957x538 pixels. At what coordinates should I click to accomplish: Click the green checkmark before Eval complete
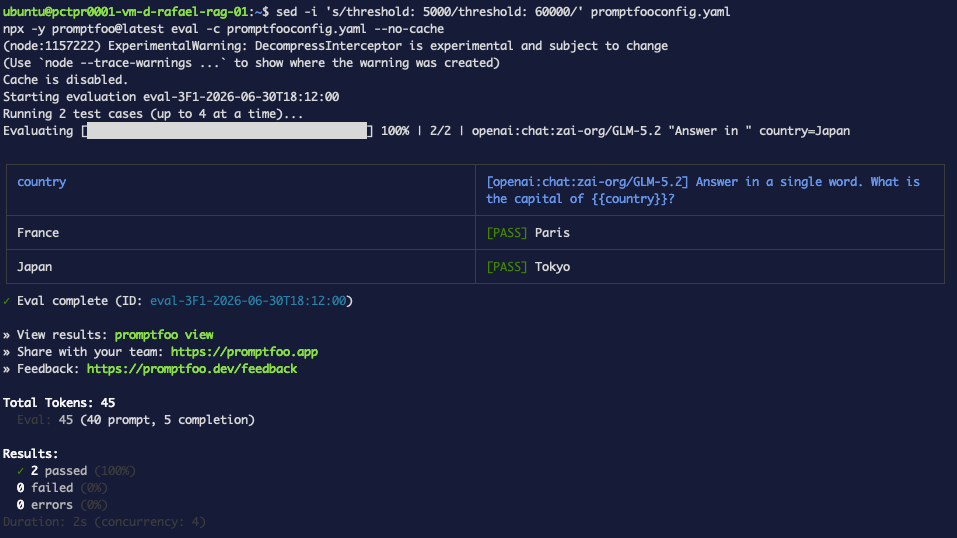point(6,300)
